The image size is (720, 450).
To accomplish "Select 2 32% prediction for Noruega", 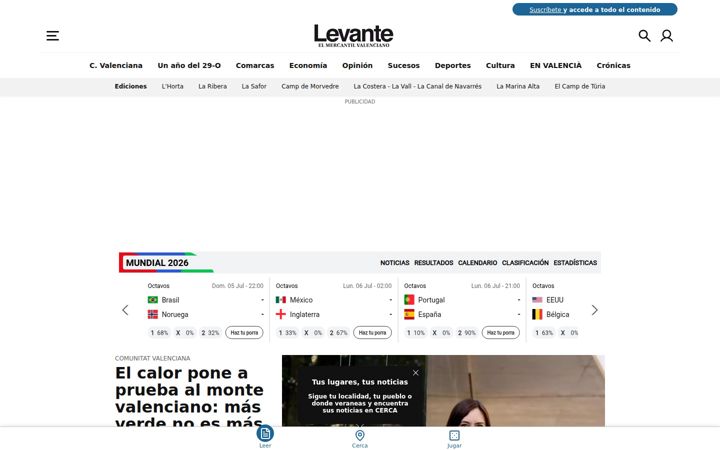I will point(210,332).
